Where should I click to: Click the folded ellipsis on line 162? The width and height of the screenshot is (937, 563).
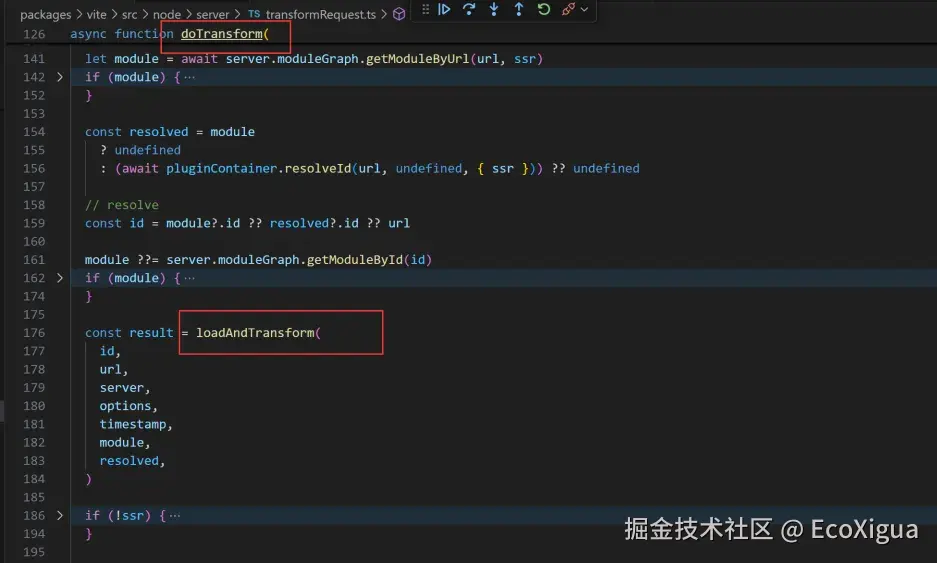click(x=189, y=278)
